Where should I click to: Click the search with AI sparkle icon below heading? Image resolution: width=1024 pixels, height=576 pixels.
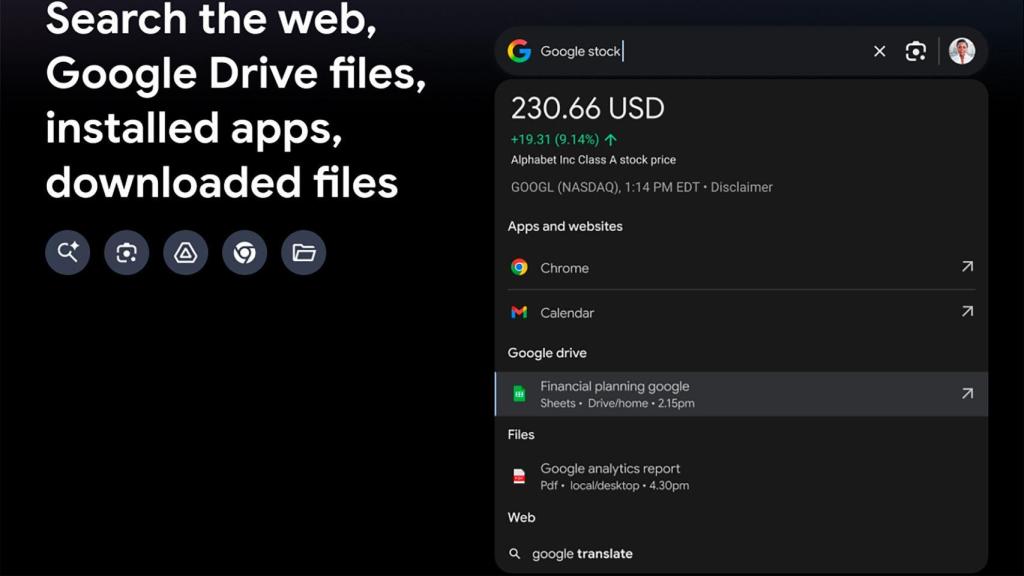coord(67,252)
